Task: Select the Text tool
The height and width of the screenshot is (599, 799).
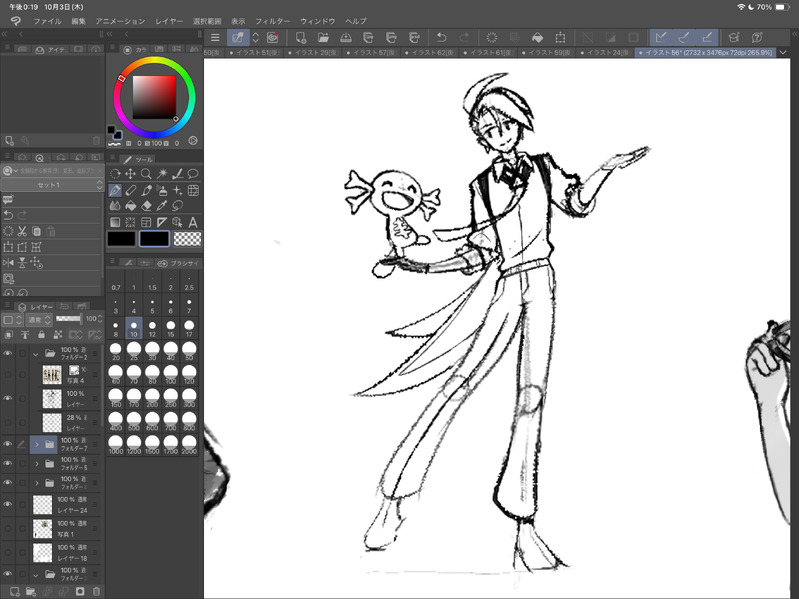Action: coord(193,222)
